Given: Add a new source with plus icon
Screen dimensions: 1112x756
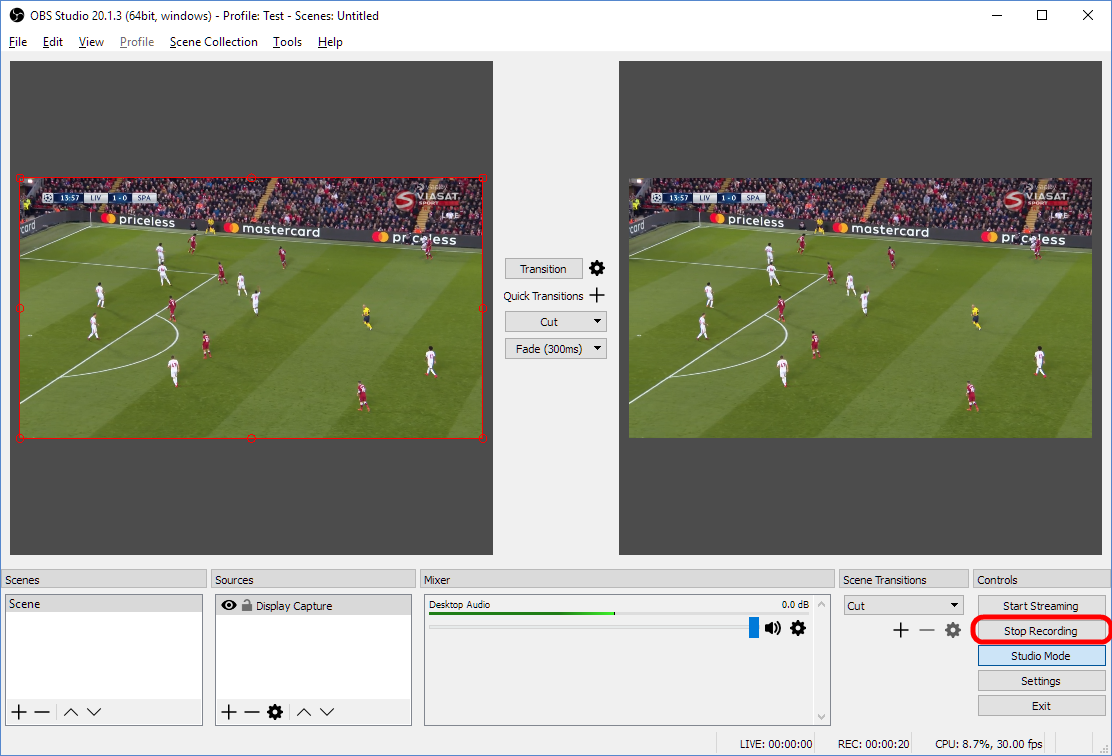Looking at the screenshot, I should tap(228, 712).
